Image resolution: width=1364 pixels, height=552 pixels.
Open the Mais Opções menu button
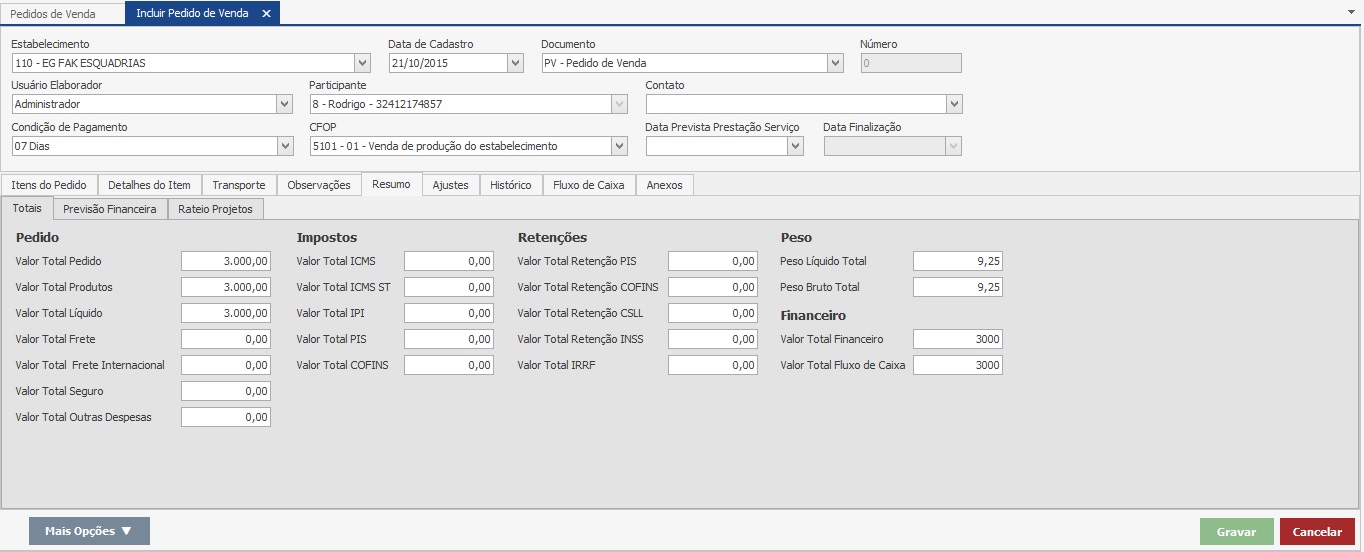89,531
